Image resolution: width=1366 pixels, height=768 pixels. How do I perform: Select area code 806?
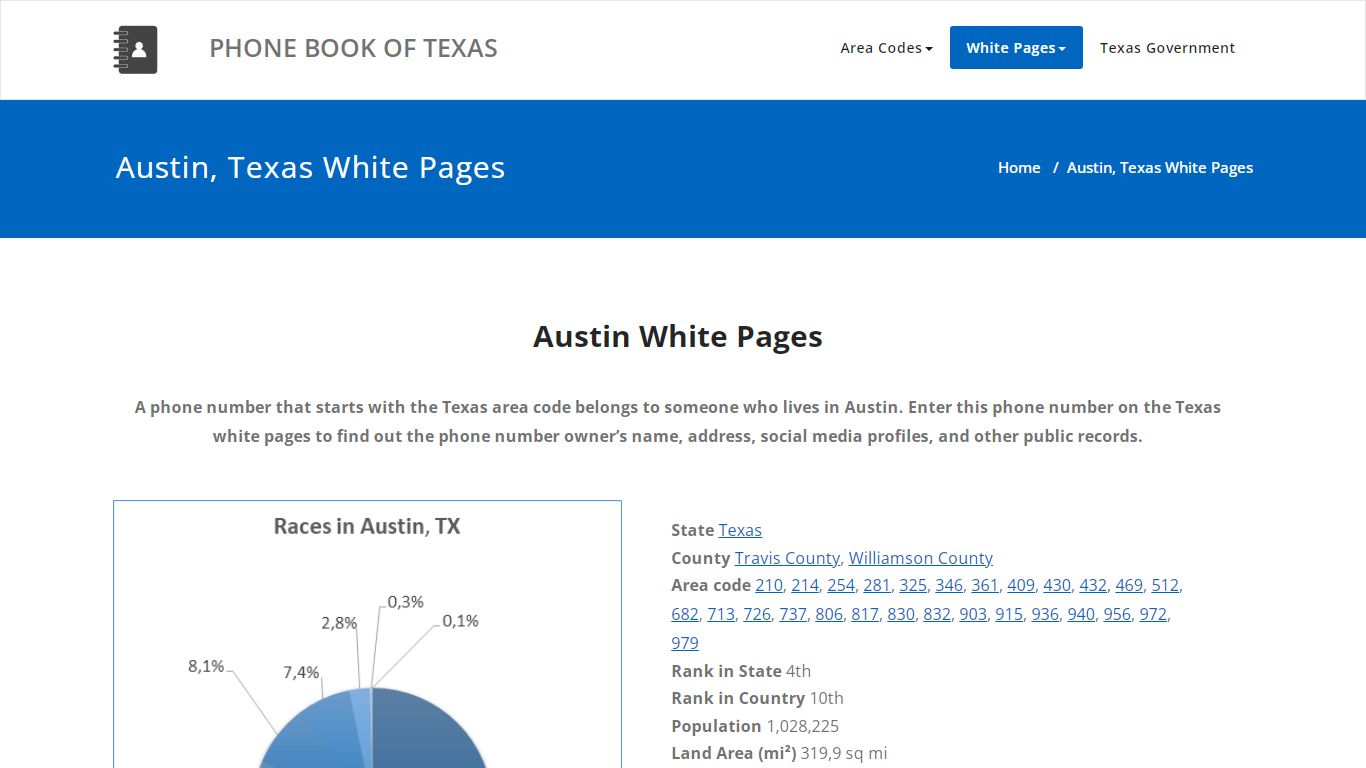[x=829, y=614]
